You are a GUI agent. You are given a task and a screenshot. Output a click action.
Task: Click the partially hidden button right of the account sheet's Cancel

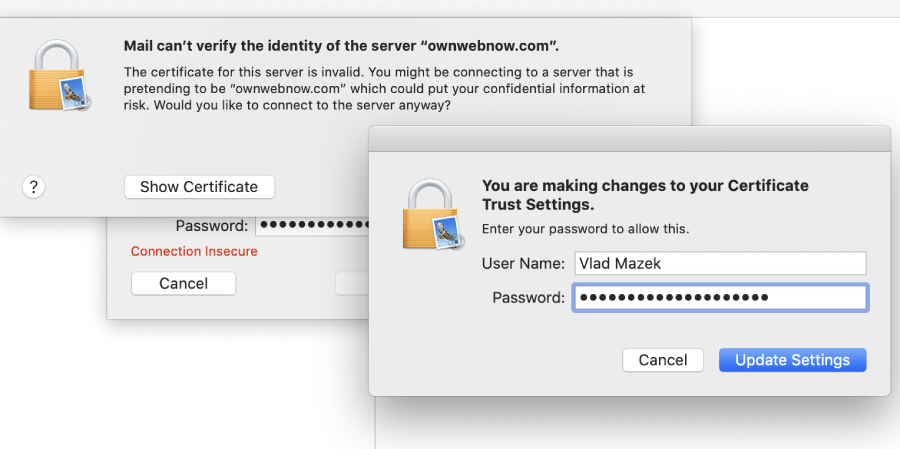(352, 284)
